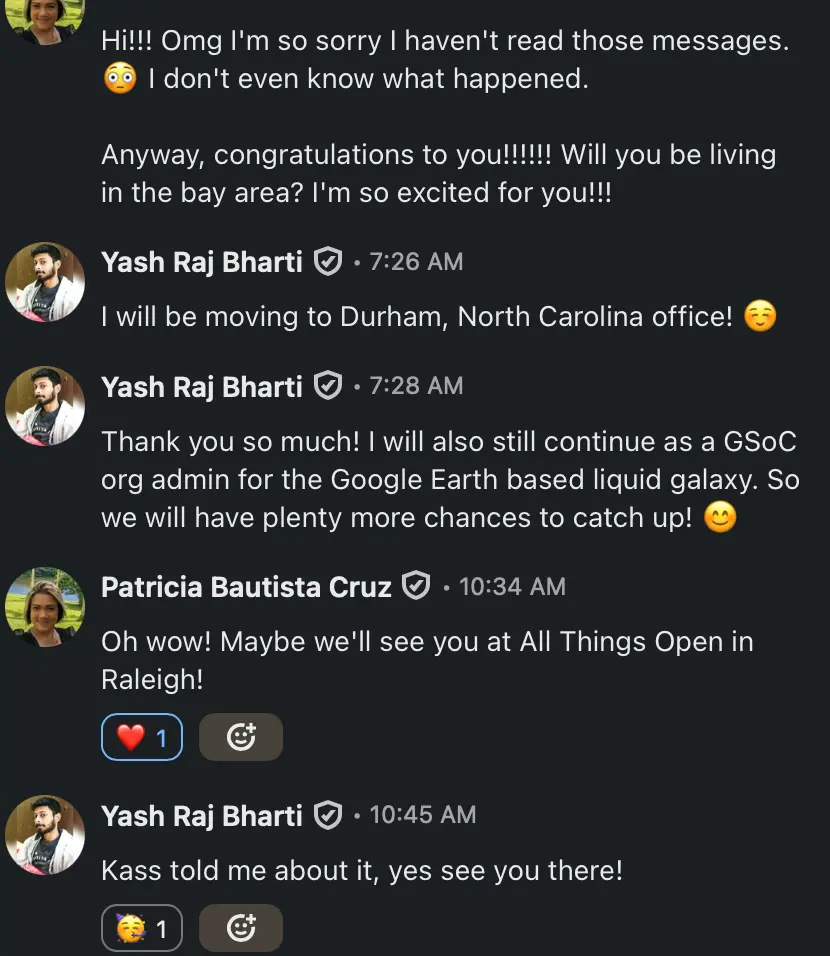Image resolution: width=830 pixels, height=956 pixels.
Task: Click Yash Raj Bharti name at 7:26 AM
Action: pos(202,262)
